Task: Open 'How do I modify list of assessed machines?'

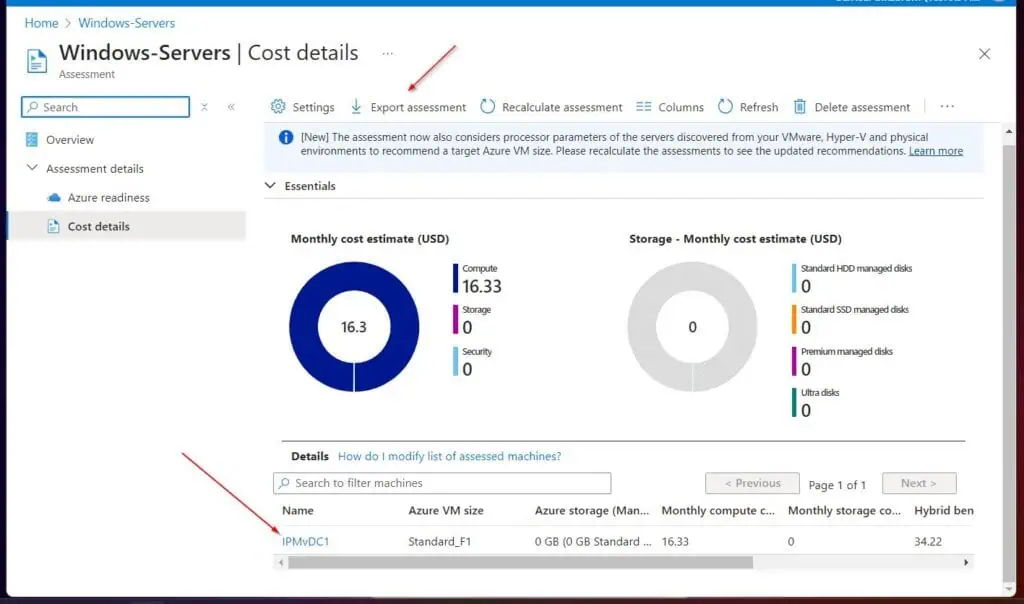Action: click(449, 456)
